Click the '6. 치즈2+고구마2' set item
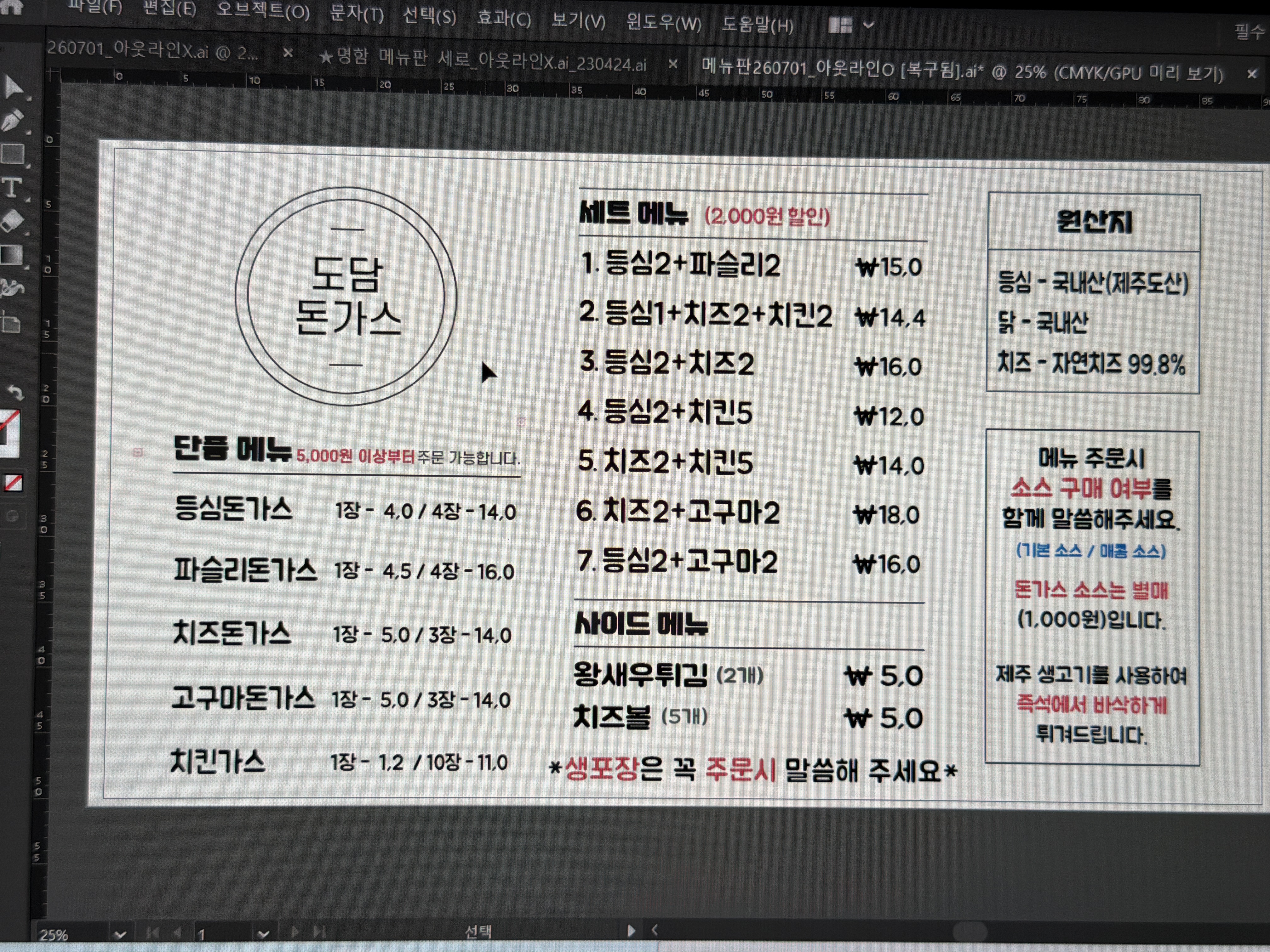 pos(679,511)
